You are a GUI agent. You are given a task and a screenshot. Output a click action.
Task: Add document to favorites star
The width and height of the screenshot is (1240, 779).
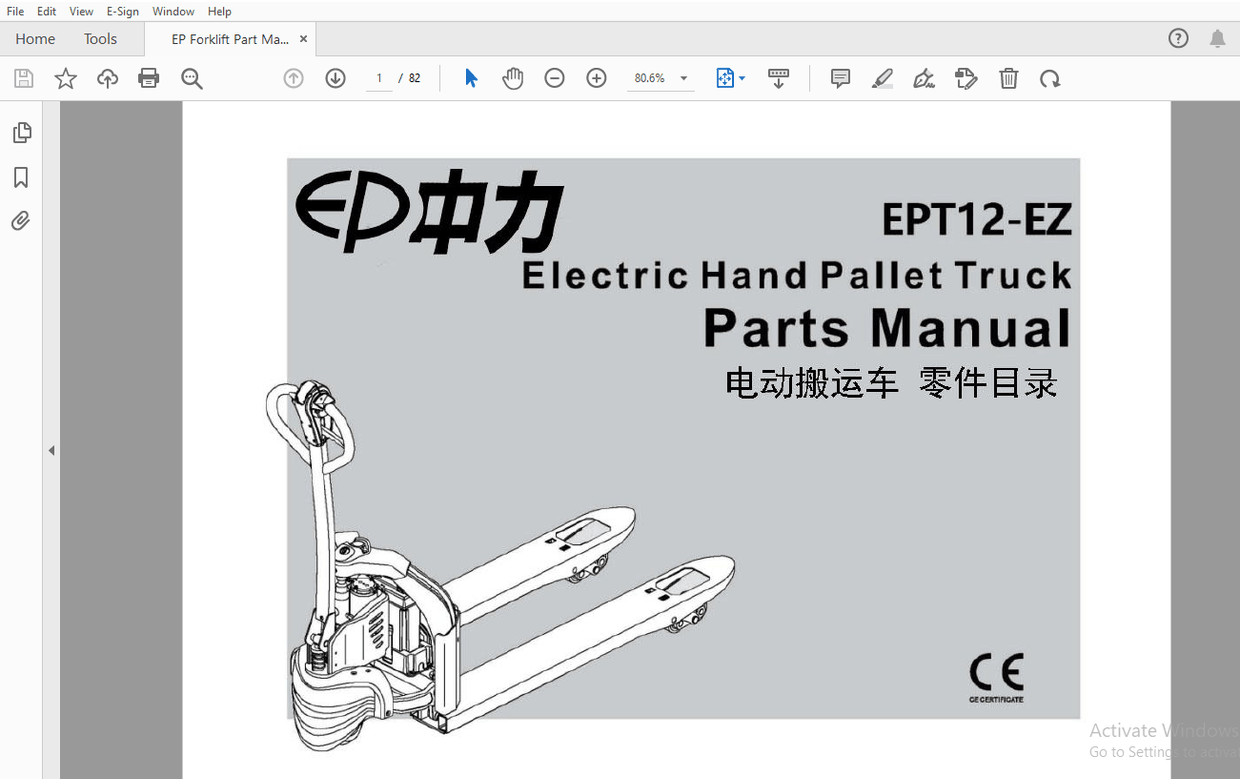64,78
